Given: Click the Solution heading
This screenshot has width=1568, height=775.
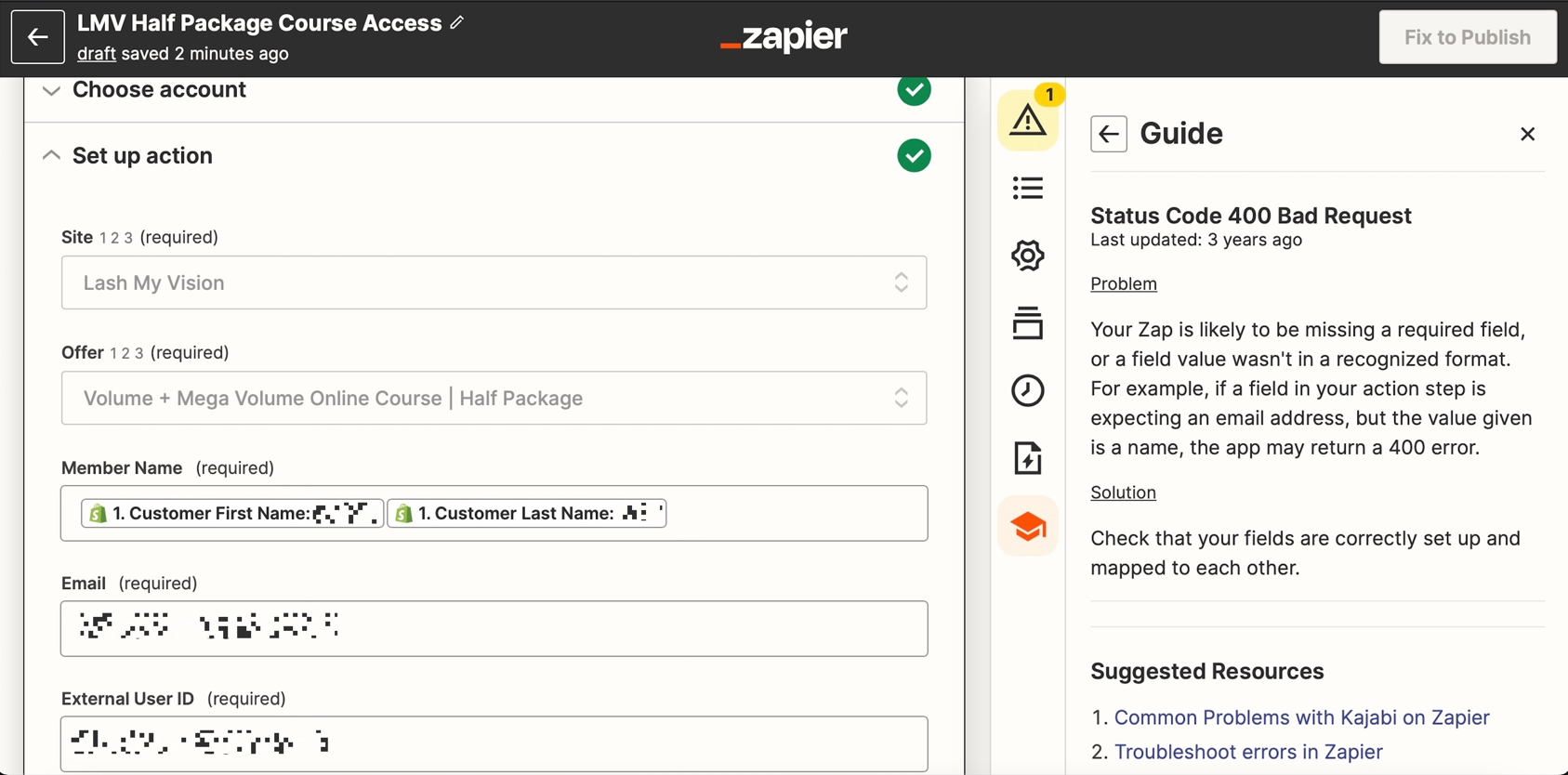Looking at the screenshot, I should [1123, 493].
